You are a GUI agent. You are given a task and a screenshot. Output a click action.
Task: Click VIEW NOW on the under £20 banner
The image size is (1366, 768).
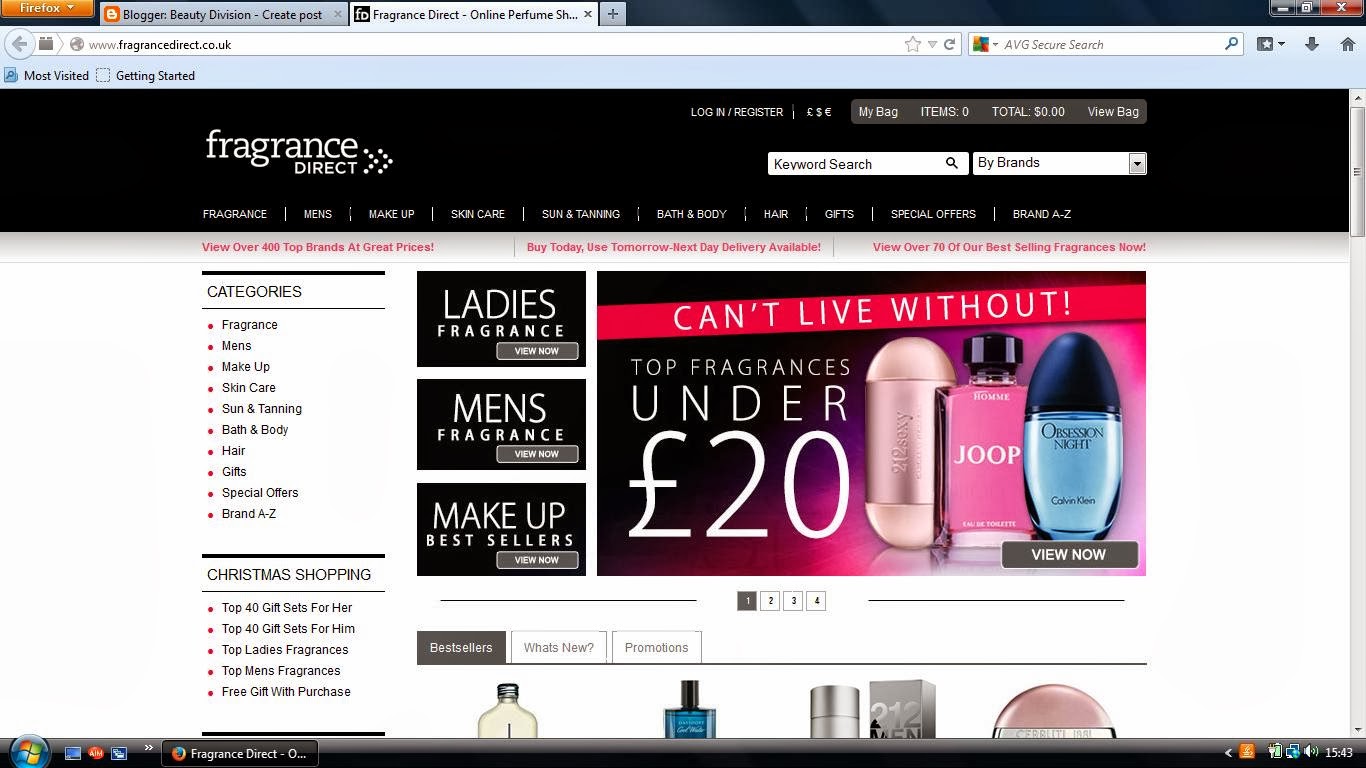coord(1069,554)
